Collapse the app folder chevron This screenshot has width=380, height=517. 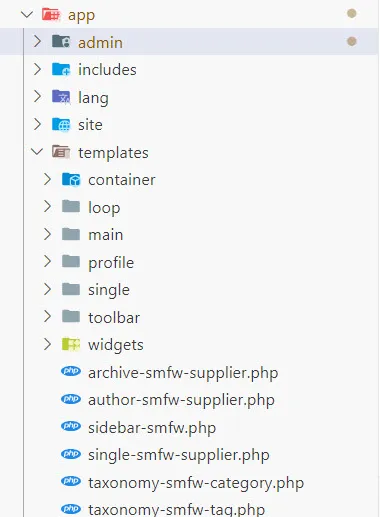(x=27, y=14)
